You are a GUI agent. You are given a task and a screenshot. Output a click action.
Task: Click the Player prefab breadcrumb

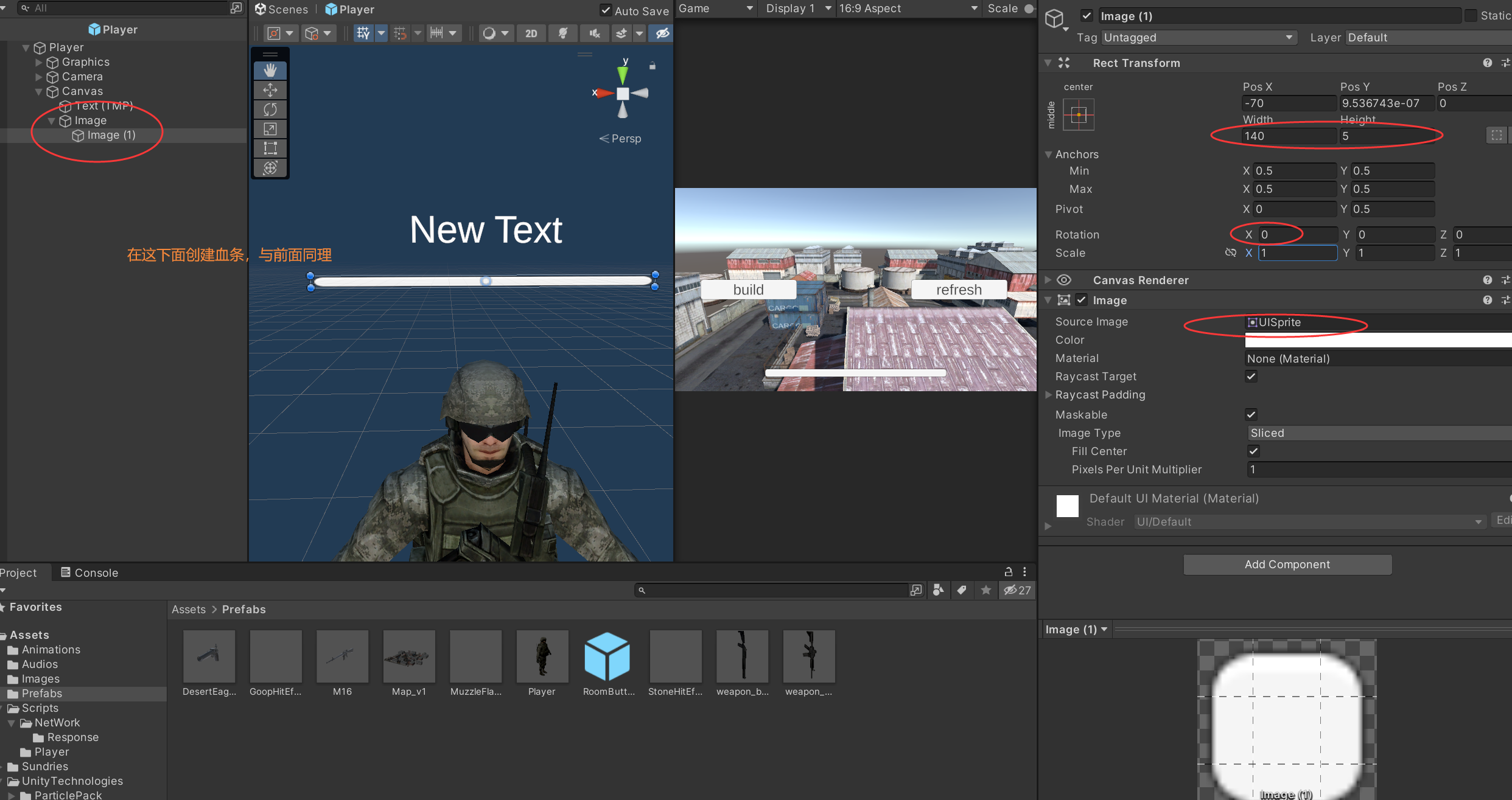click(350, 9)
